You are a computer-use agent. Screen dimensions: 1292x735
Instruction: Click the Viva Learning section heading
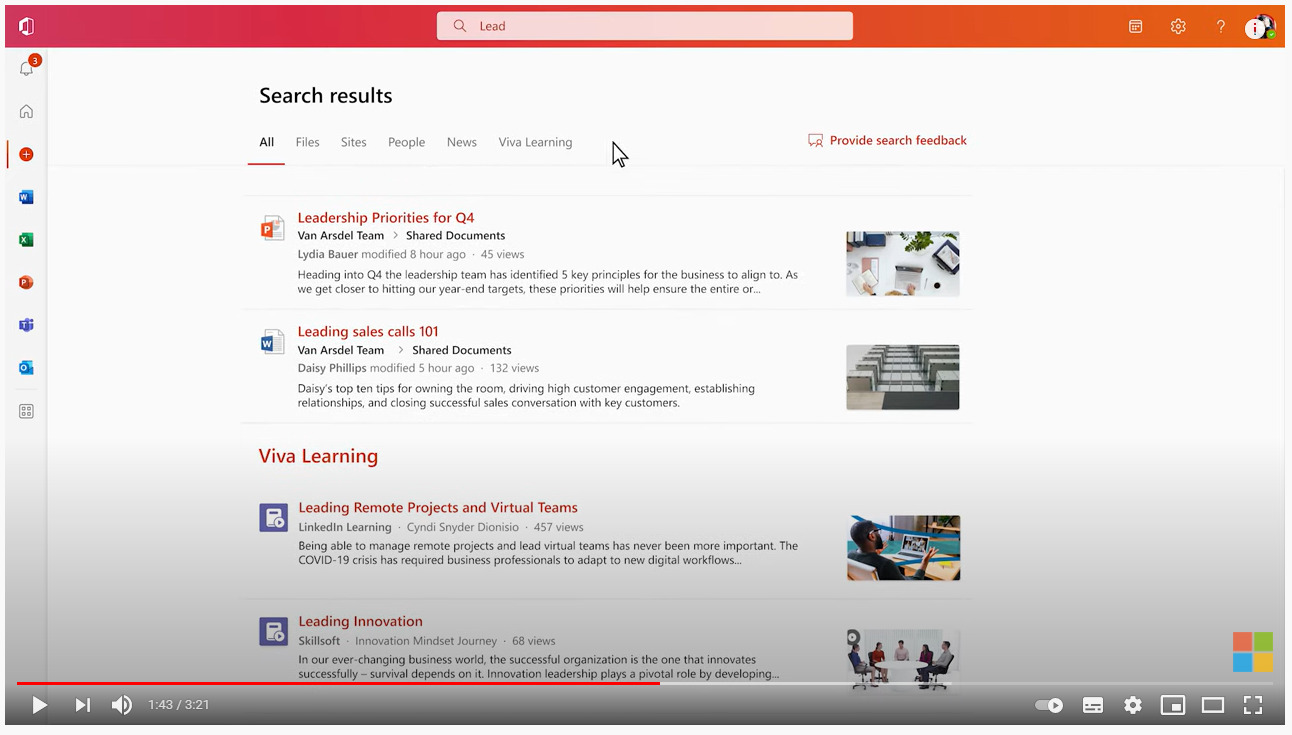[319, 456]
